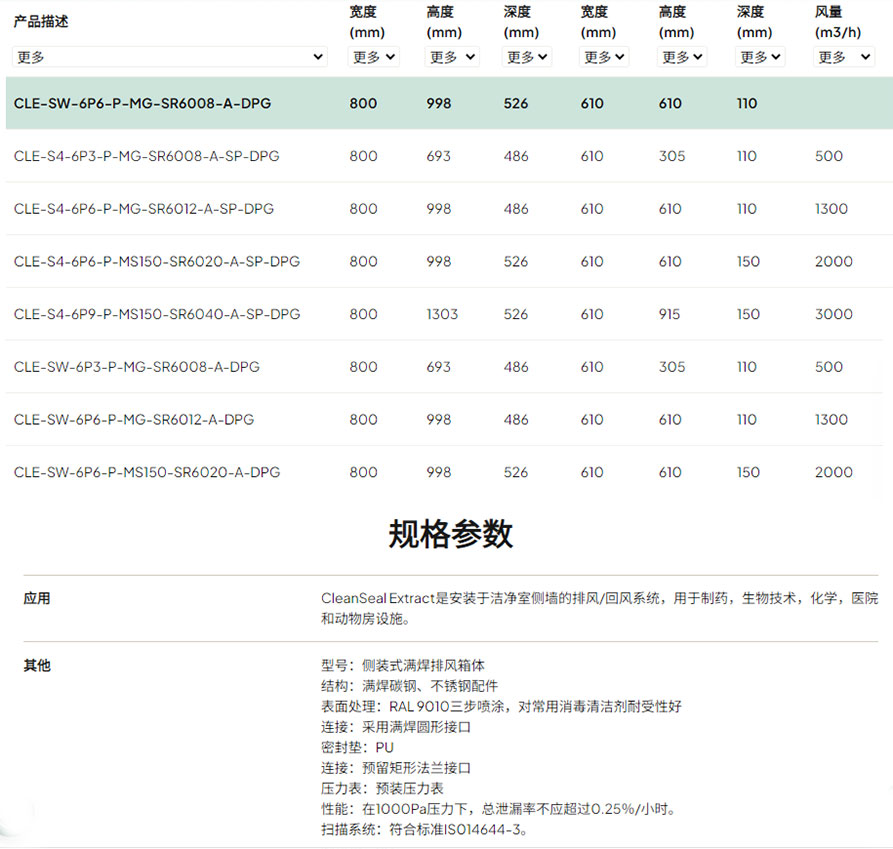Click airflow 2000 in CLE-S4-6P6-P-MS150-SR6020-A-SP-DPG row
Viewport: 893px width, 849px height.
(834, 261)
